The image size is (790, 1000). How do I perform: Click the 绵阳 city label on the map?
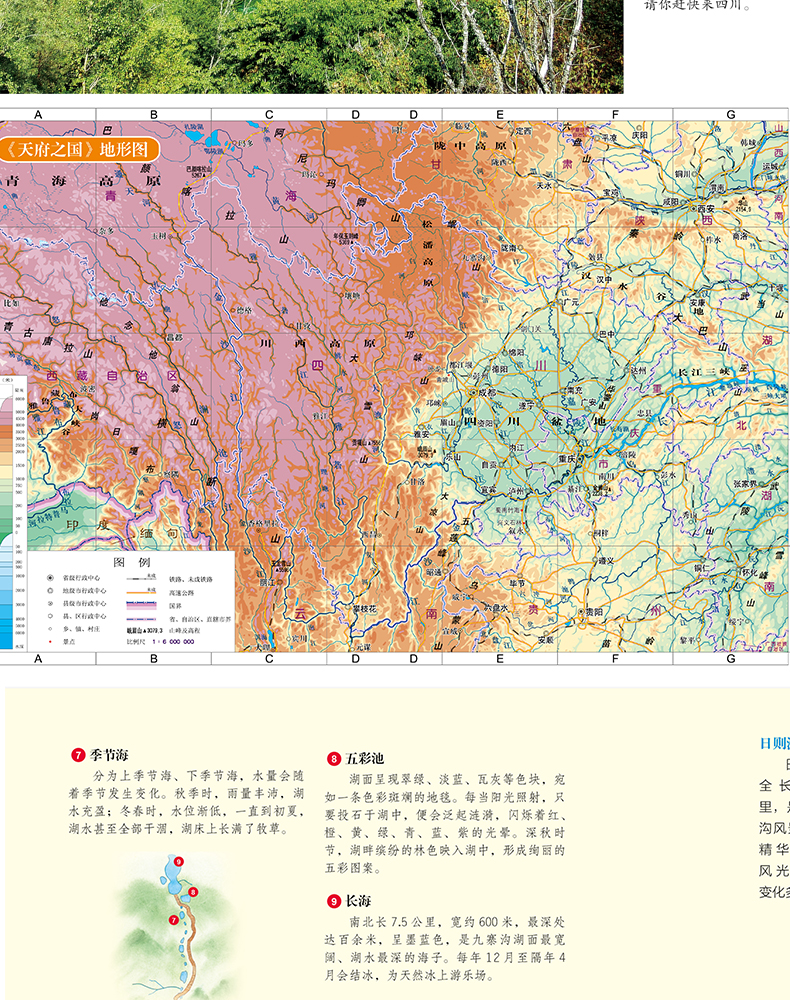[516, 352]
